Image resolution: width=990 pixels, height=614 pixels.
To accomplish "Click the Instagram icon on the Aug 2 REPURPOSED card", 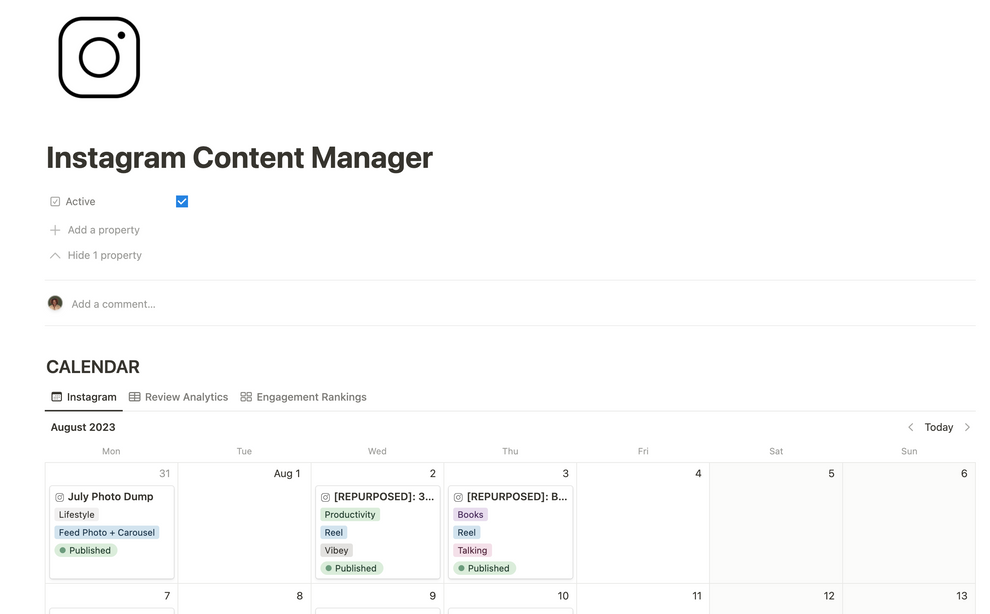I will 325,496.
